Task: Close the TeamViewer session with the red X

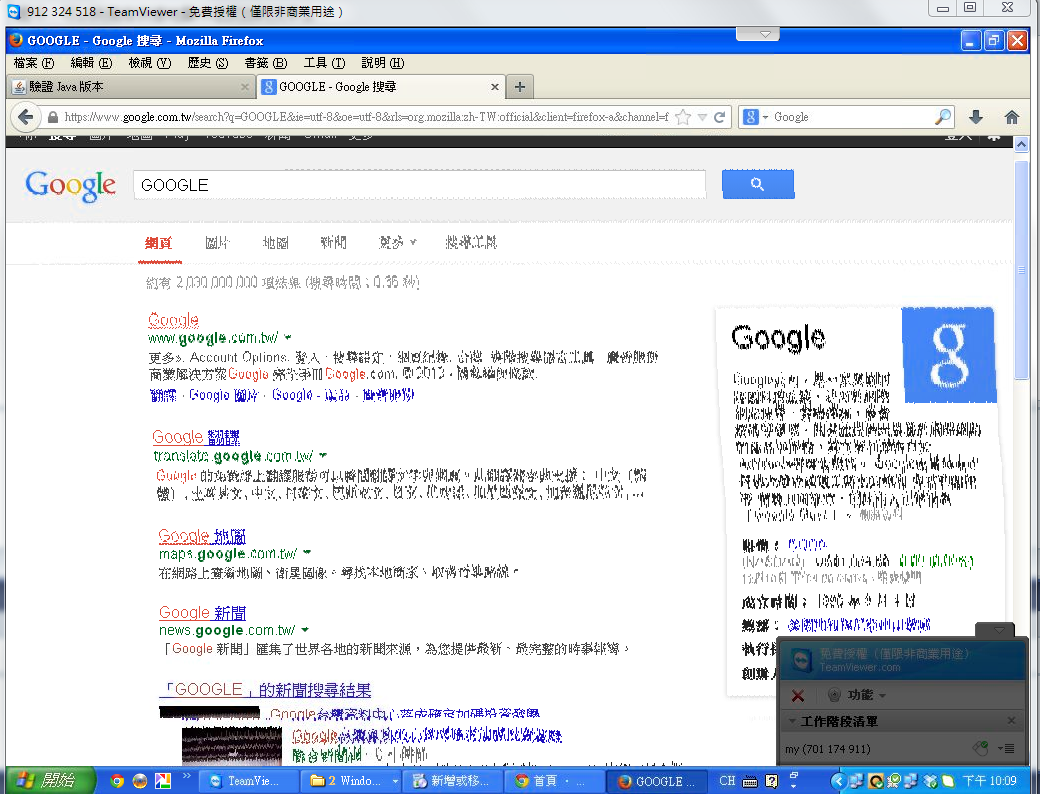Action: click(798, 695)
